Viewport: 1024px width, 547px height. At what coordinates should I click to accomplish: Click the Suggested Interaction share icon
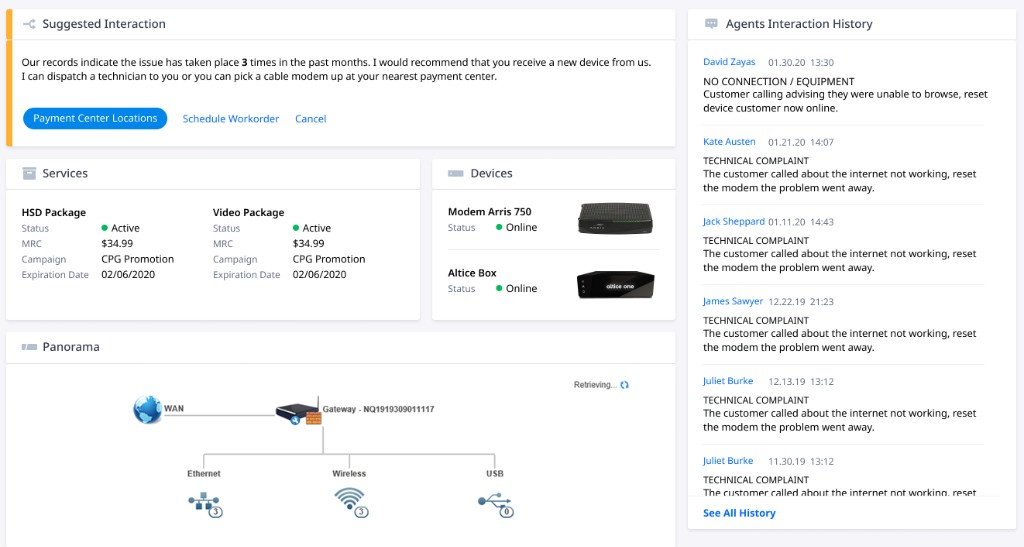pyautogui.click(x=29, y=24)
